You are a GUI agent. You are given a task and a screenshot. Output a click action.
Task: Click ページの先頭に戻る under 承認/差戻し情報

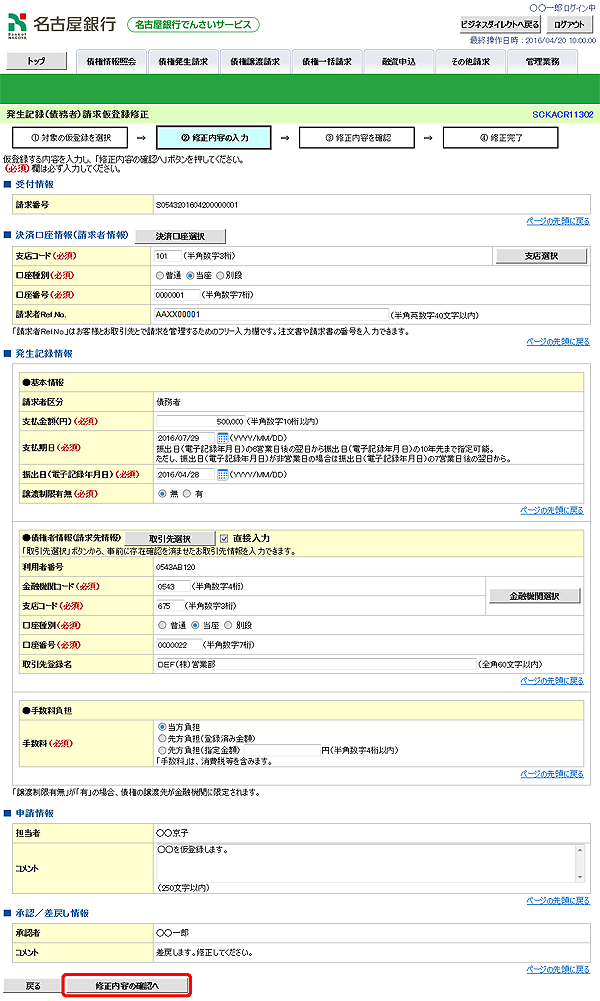tap(558, 969)
